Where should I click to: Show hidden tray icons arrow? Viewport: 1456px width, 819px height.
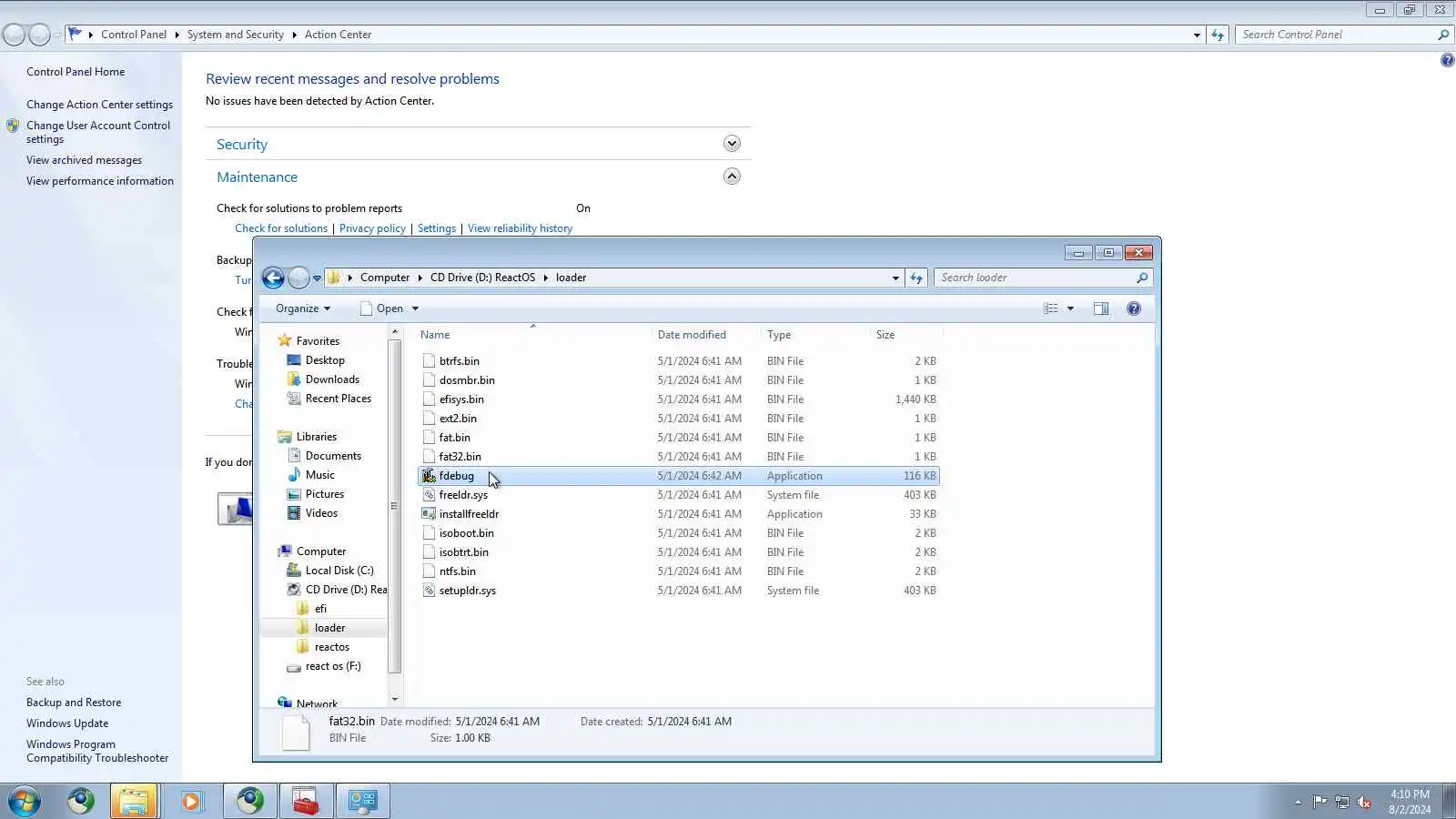point(1298,802)
